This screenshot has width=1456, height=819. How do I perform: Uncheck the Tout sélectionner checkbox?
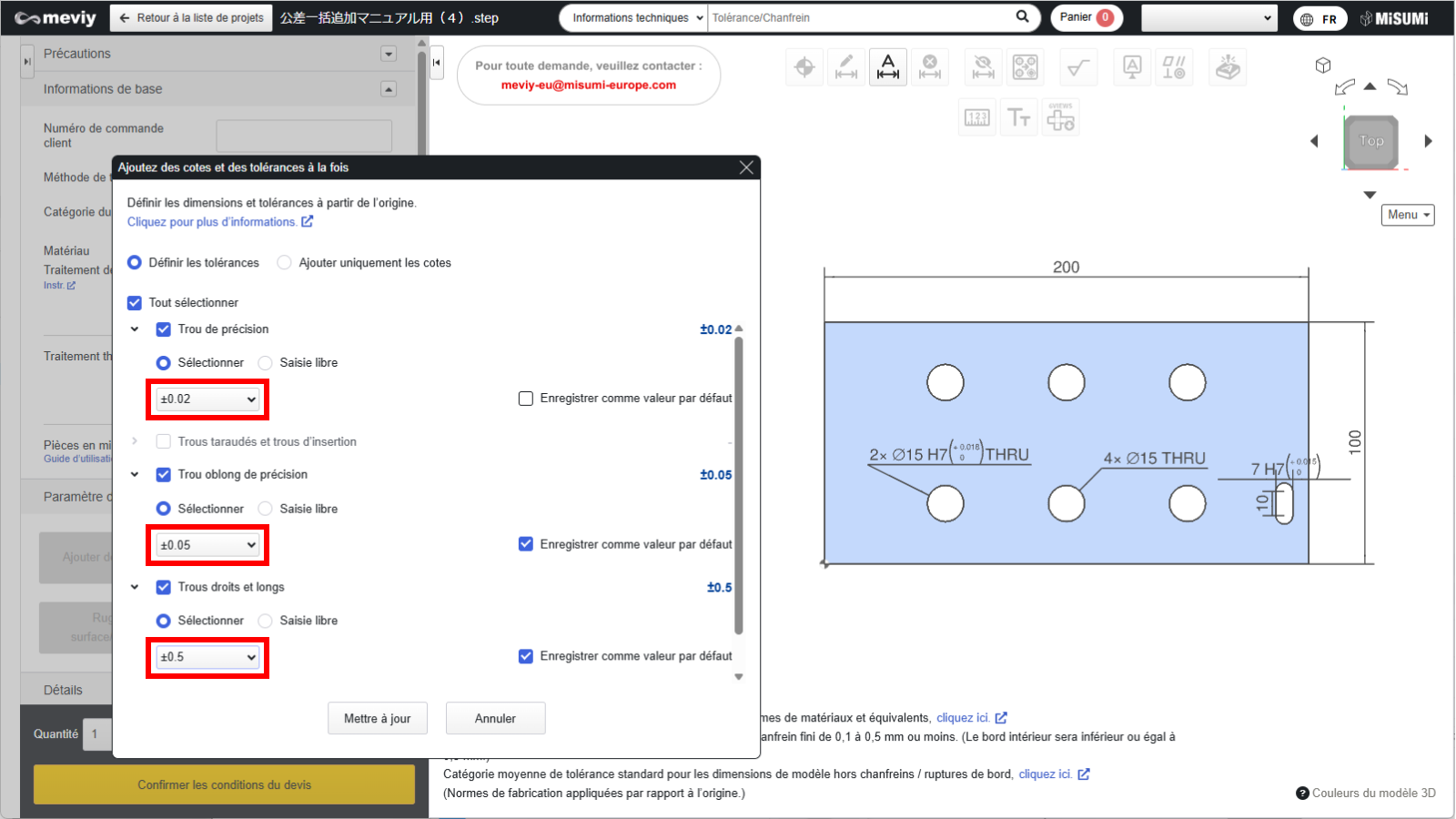tap(135, 303)
